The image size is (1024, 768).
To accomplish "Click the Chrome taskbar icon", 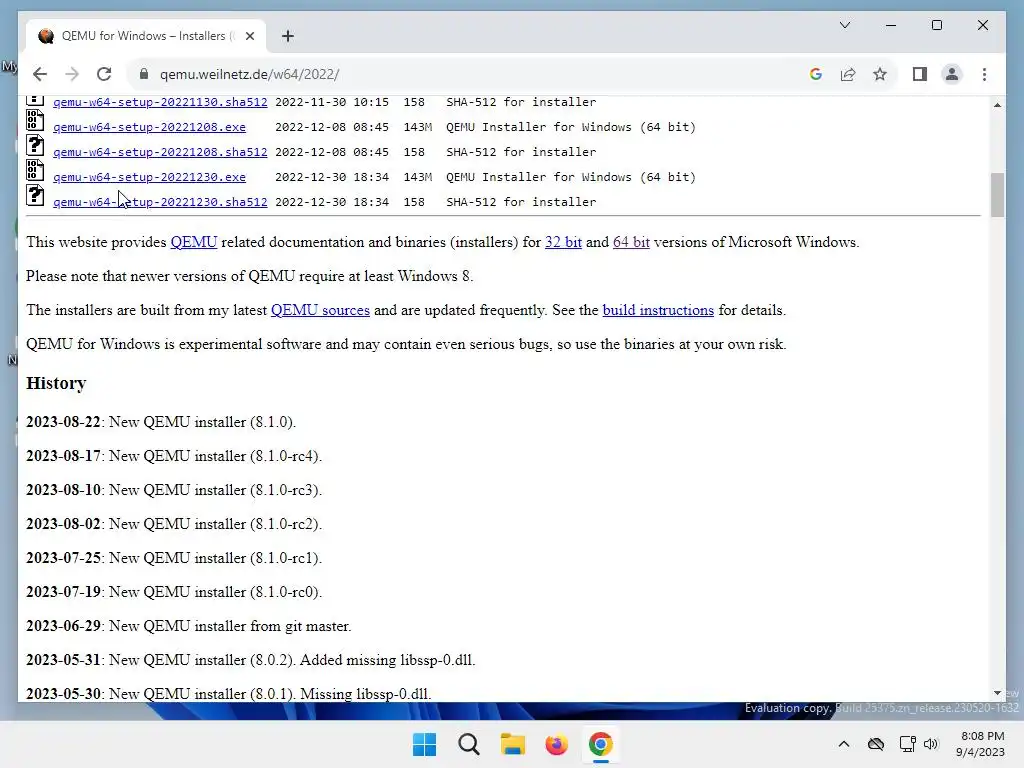I will click(x=601, y=744).
